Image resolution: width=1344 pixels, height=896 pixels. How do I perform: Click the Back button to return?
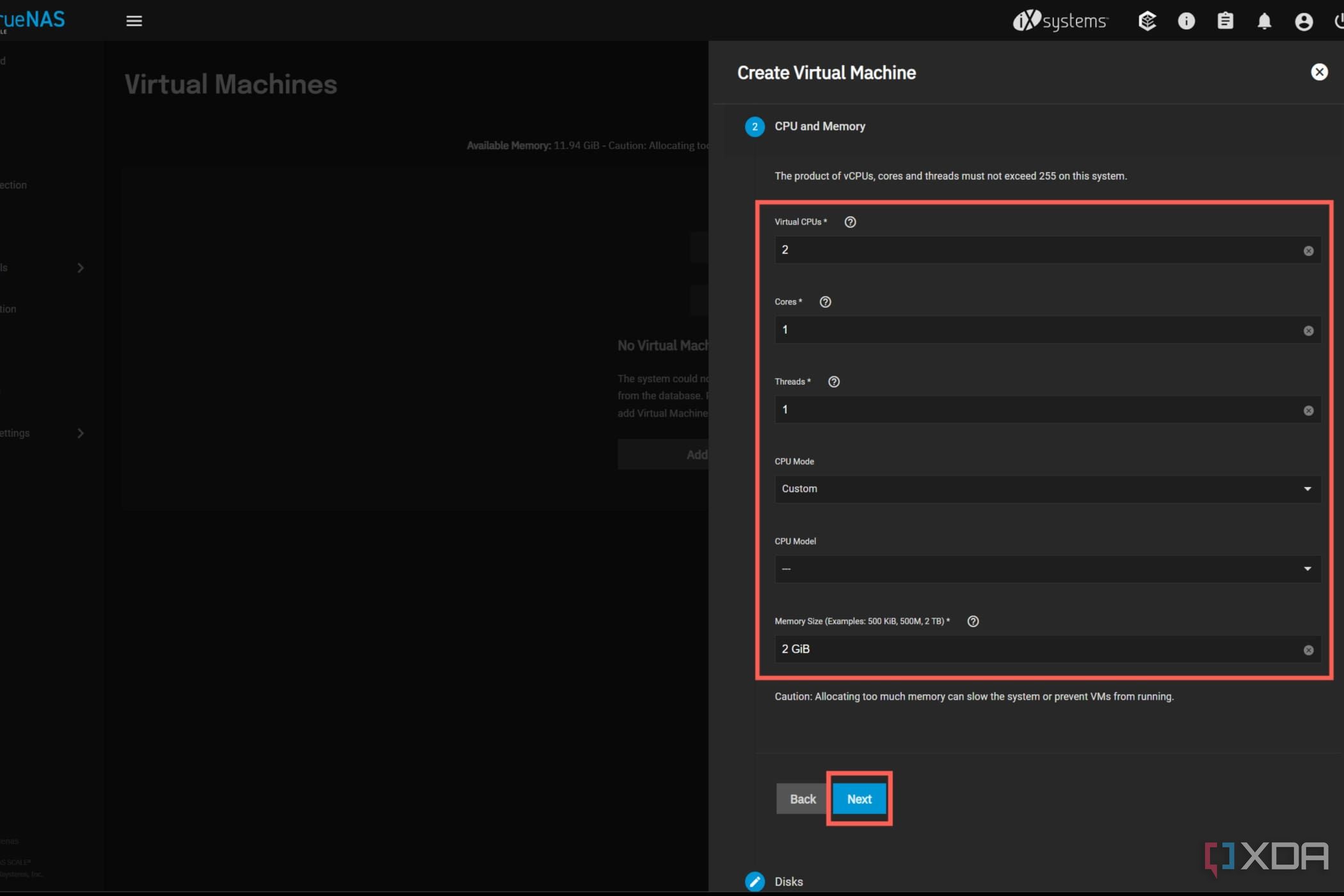803,798
